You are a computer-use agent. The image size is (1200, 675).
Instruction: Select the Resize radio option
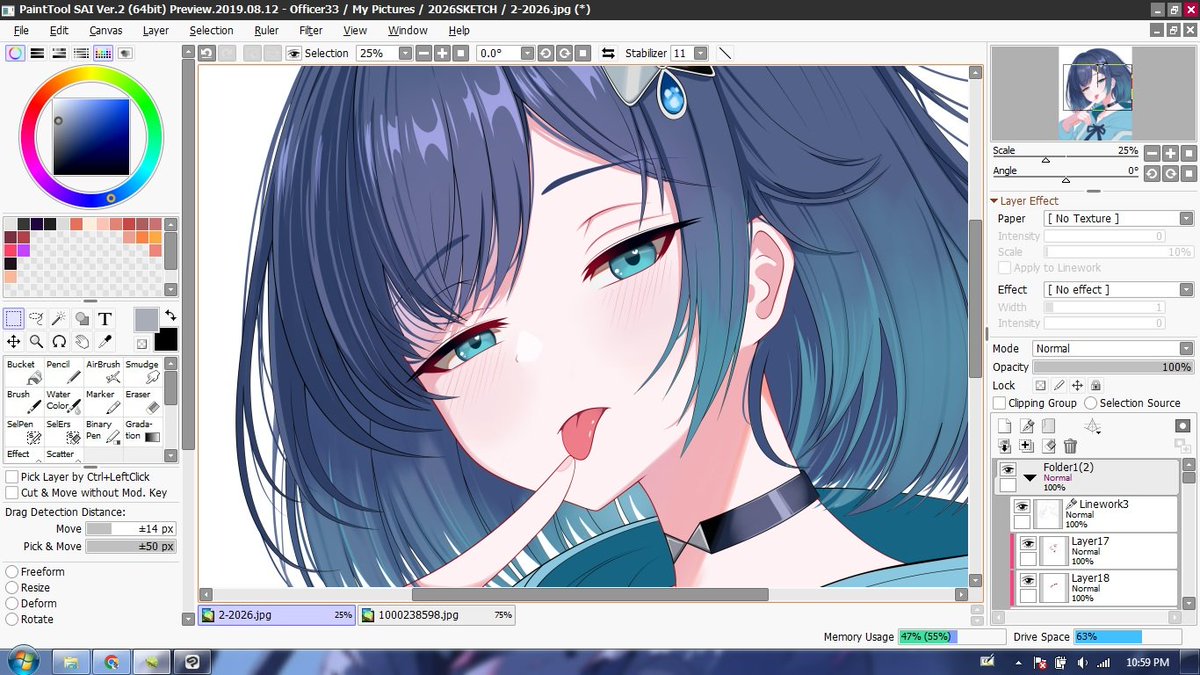(12, 588)
